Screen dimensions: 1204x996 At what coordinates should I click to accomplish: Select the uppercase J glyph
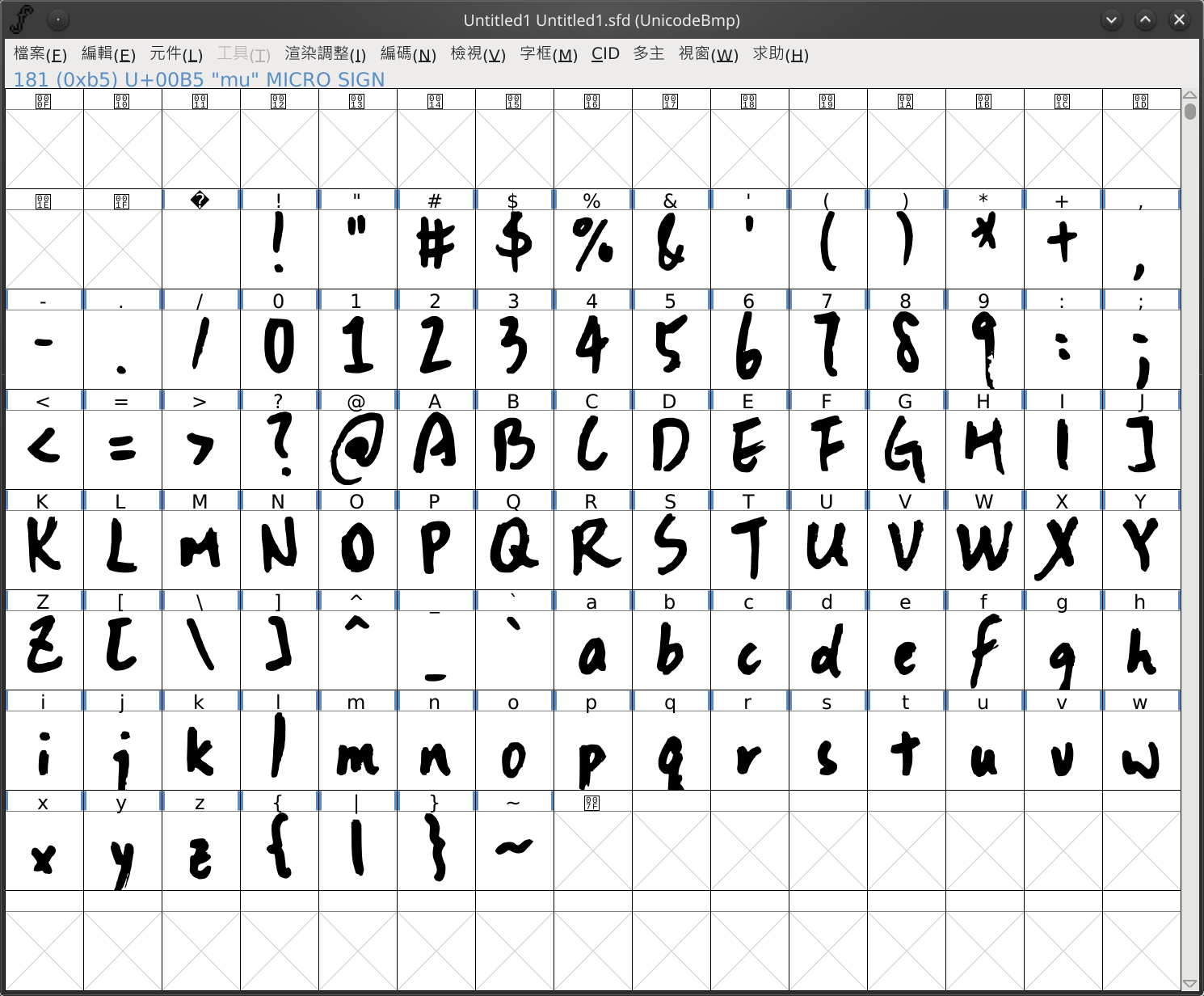pos(1141,449)
